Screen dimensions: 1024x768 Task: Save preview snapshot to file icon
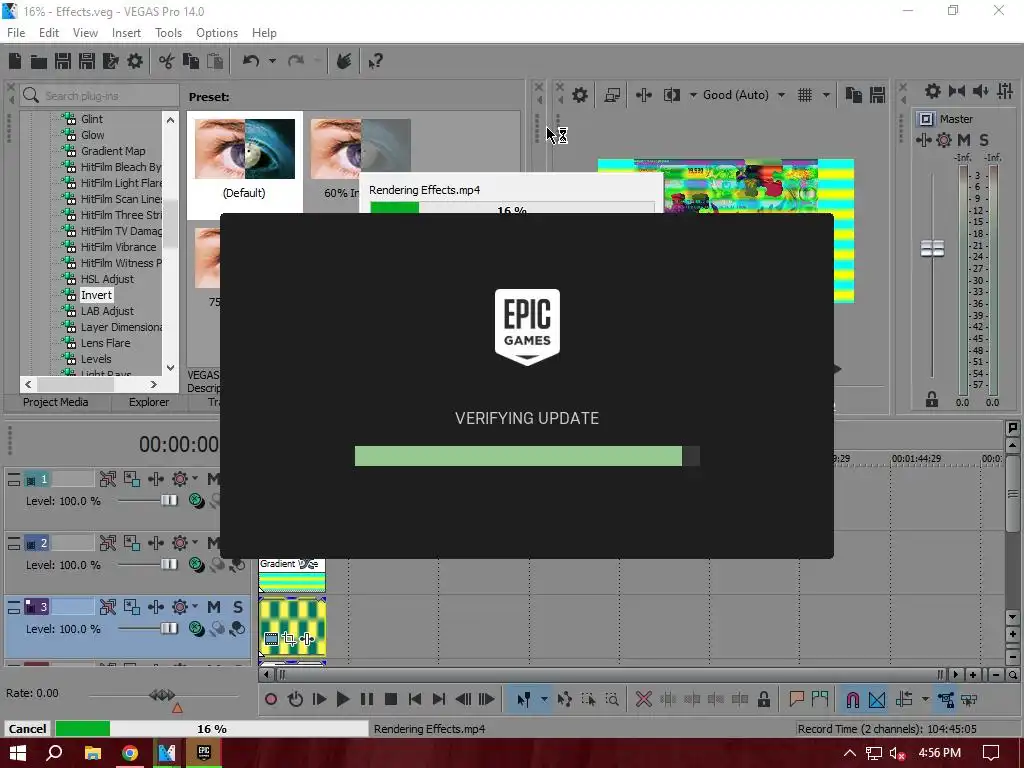(x=878, y=95)
